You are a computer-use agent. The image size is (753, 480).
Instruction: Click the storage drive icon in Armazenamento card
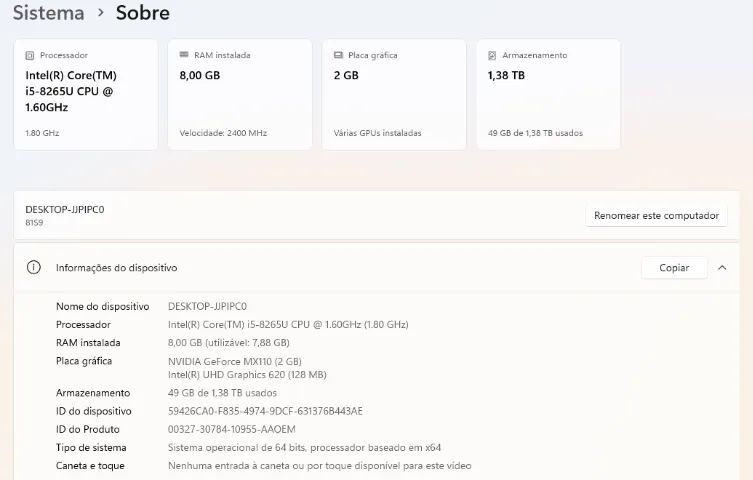492,55
